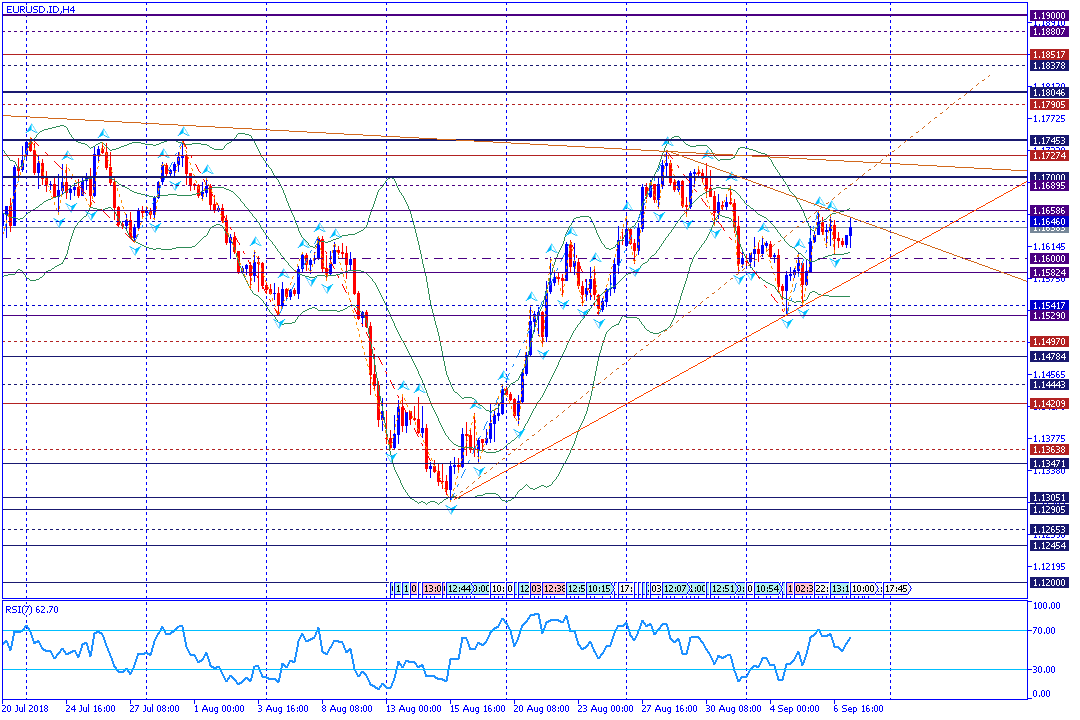Viewport: 1080px width, 720px height.
Task: Select the red 1.18517 price label
Action: (1050, 54)
